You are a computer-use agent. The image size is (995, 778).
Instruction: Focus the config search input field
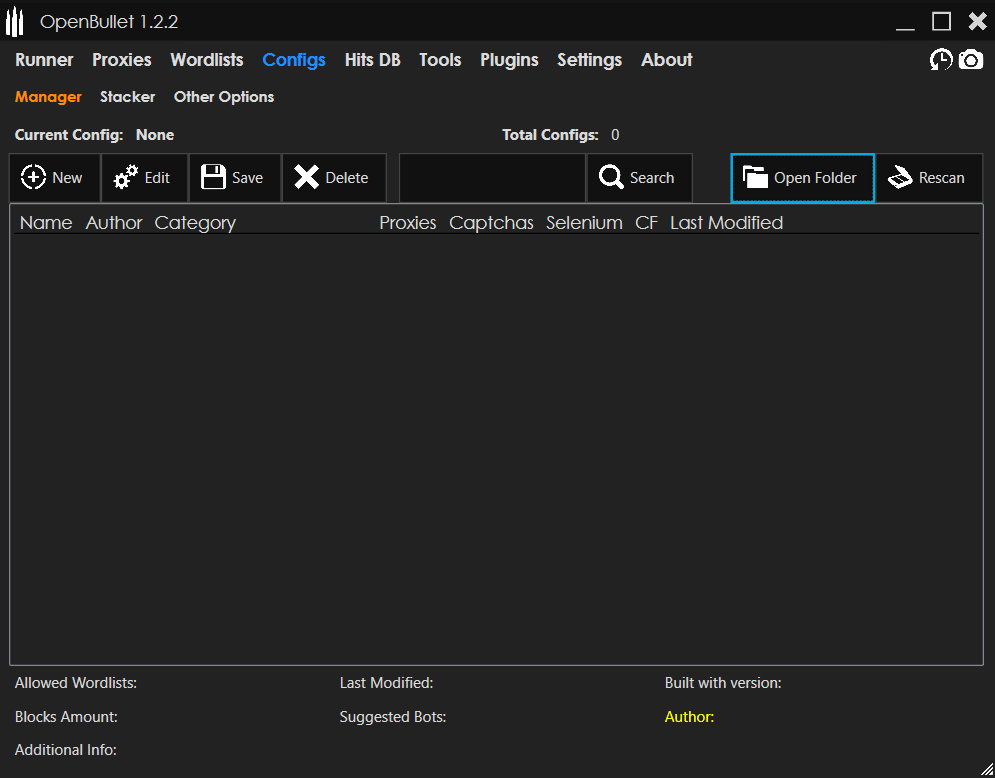click(492, 178)
